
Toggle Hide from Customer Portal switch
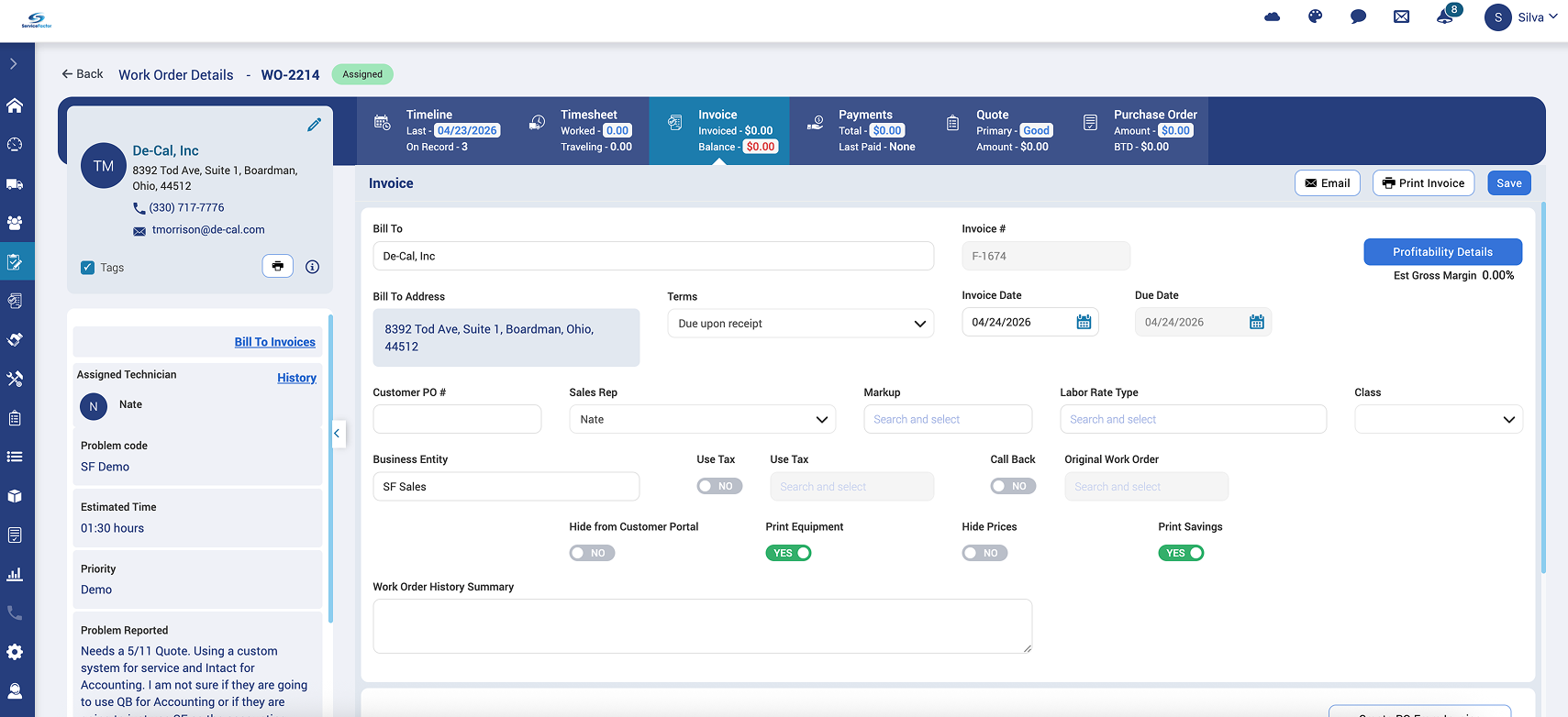592,553
